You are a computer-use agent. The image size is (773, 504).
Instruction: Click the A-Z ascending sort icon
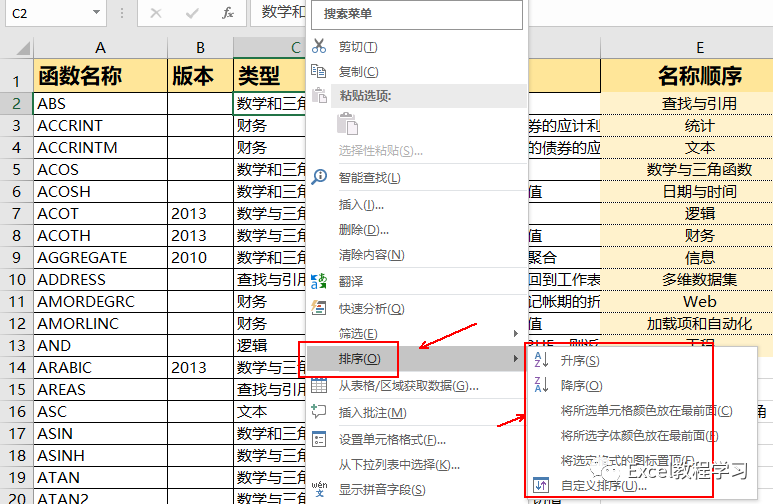pos(541,360)
